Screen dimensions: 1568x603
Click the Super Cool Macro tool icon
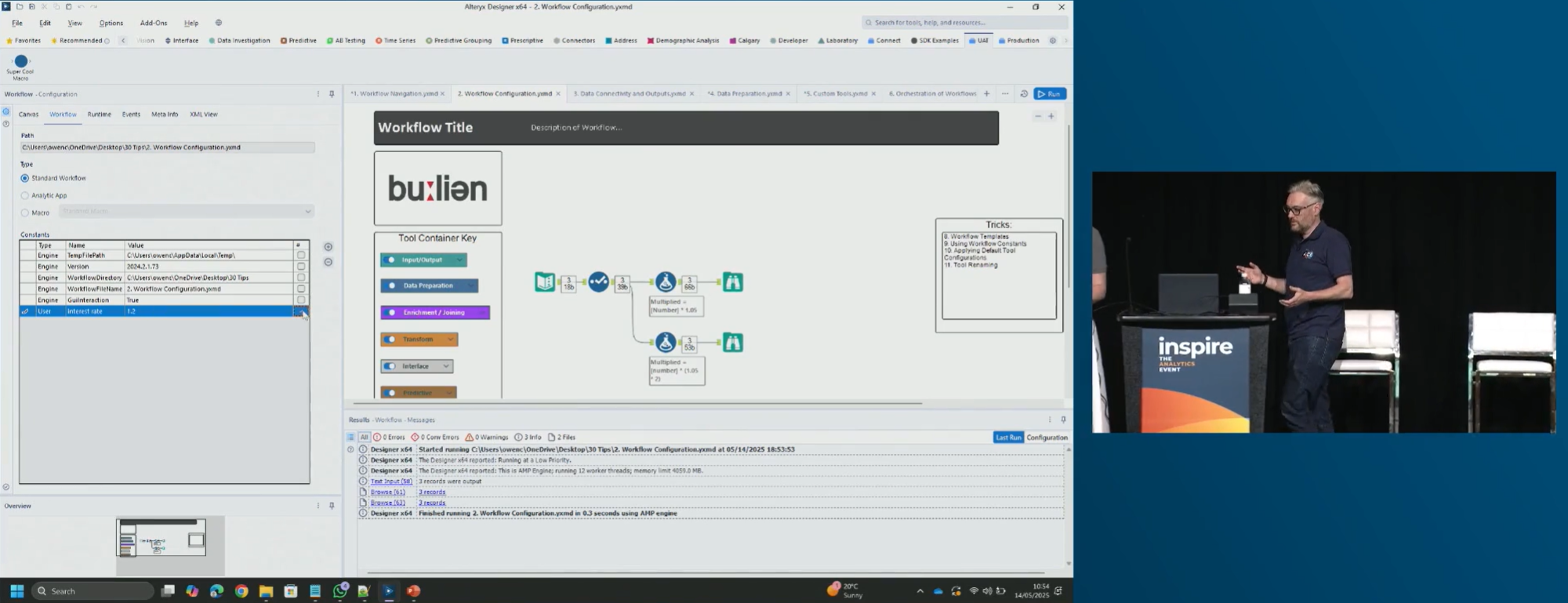click(x=21, y=61)
